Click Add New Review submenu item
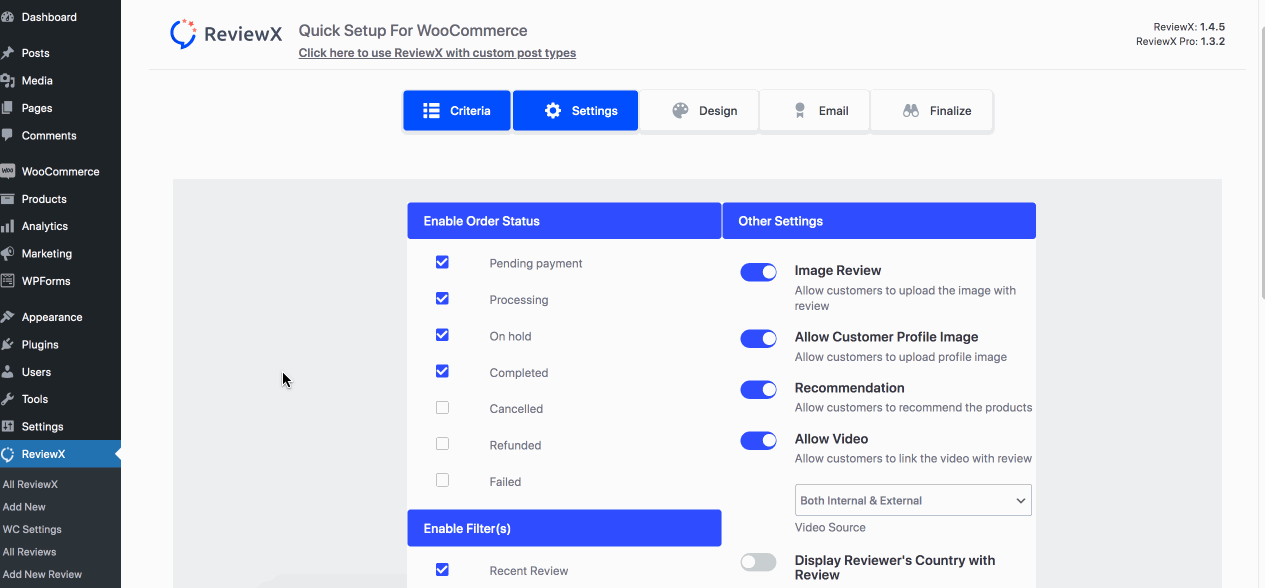 point(42,574)
